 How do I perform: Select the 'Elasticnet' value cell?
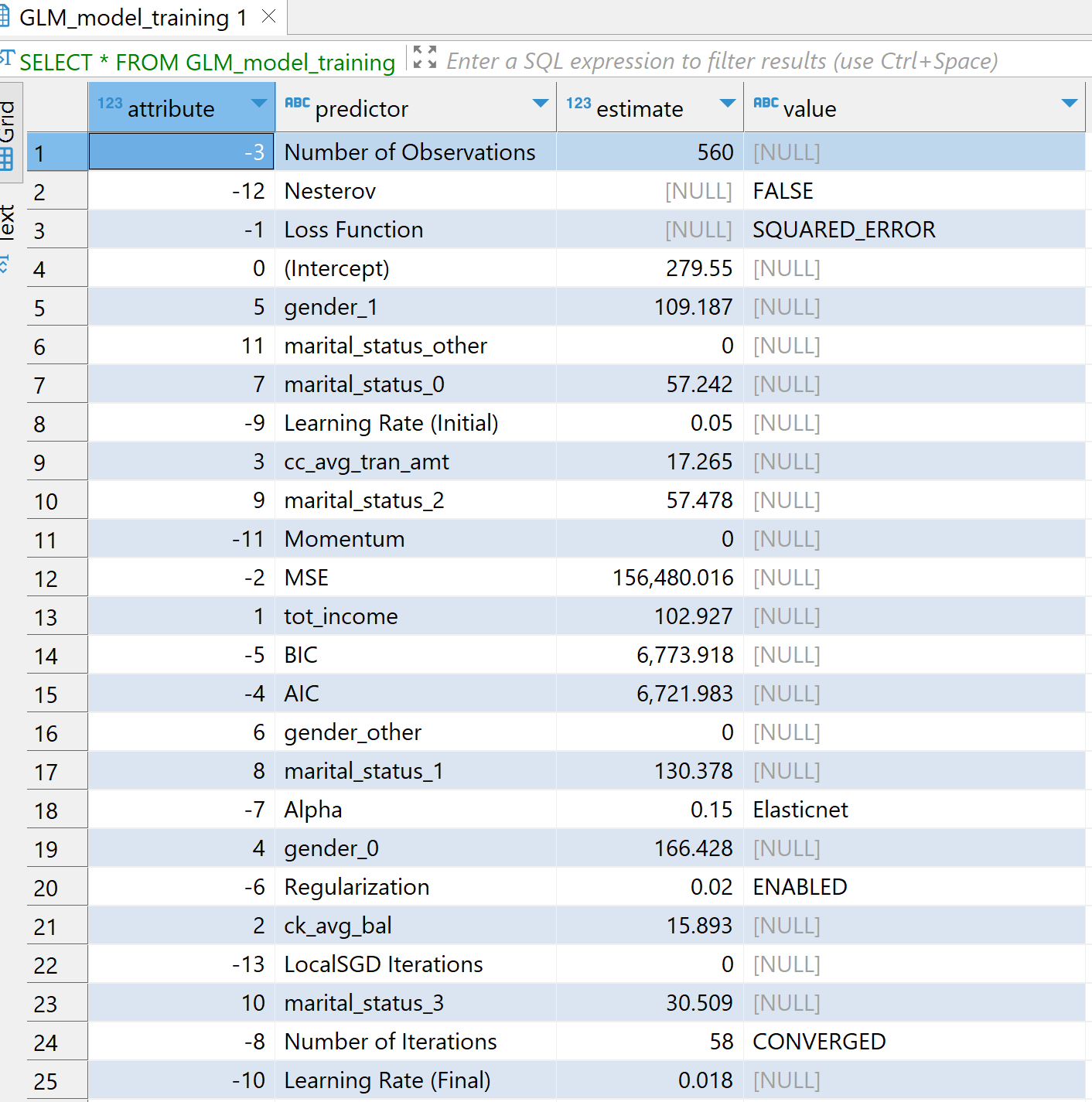(x=915, y=810)
